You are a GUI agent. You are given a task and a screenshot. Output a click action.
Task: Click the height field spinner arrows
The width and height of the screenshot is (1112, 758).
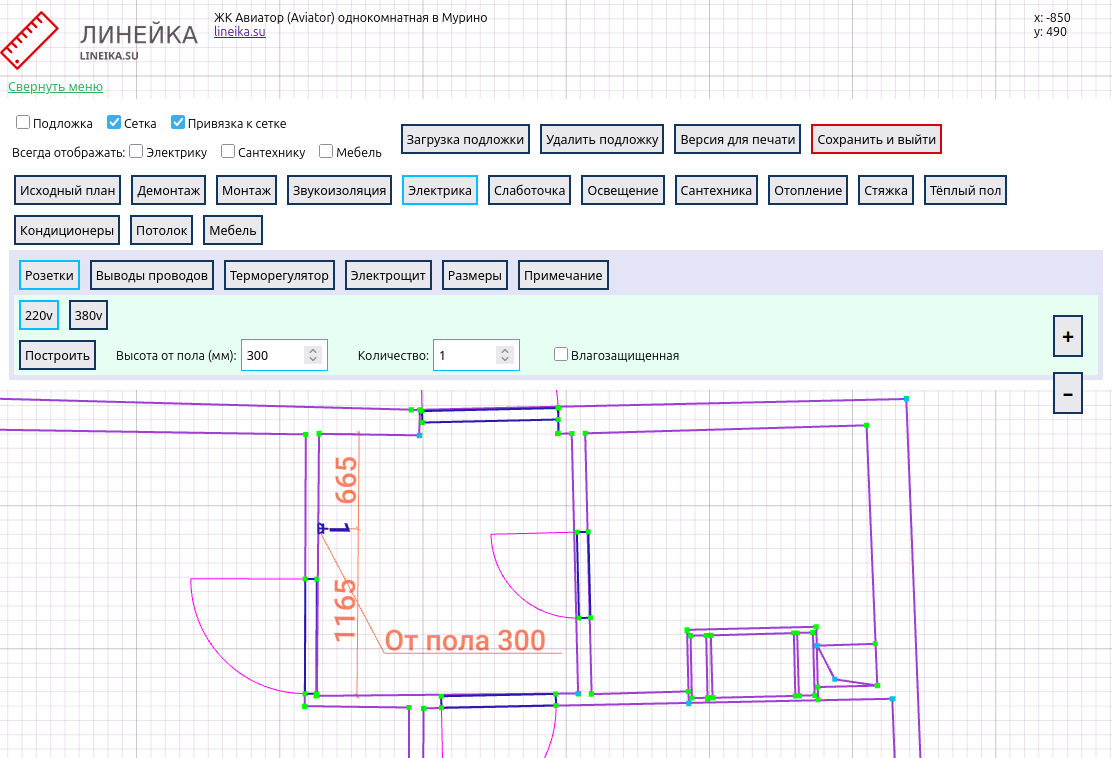pyautogui.click(x=312, y=355)
